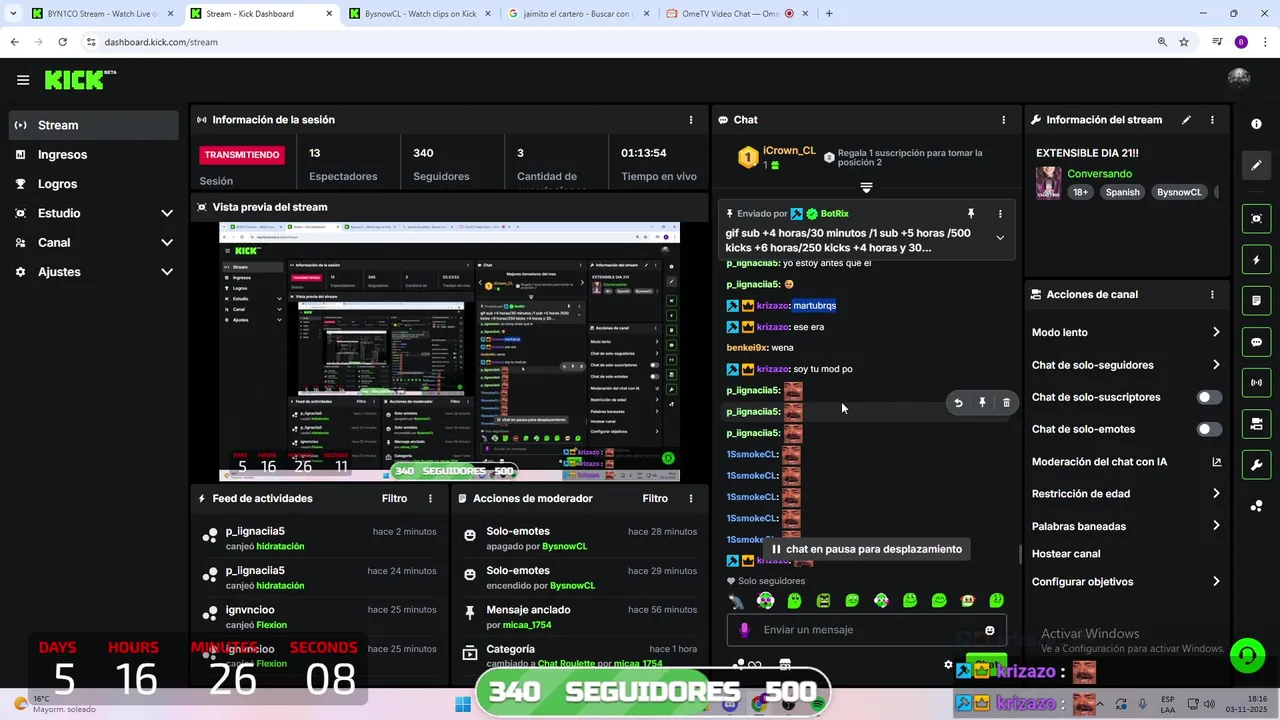Click the browser address bar

[x=620, y=42]
